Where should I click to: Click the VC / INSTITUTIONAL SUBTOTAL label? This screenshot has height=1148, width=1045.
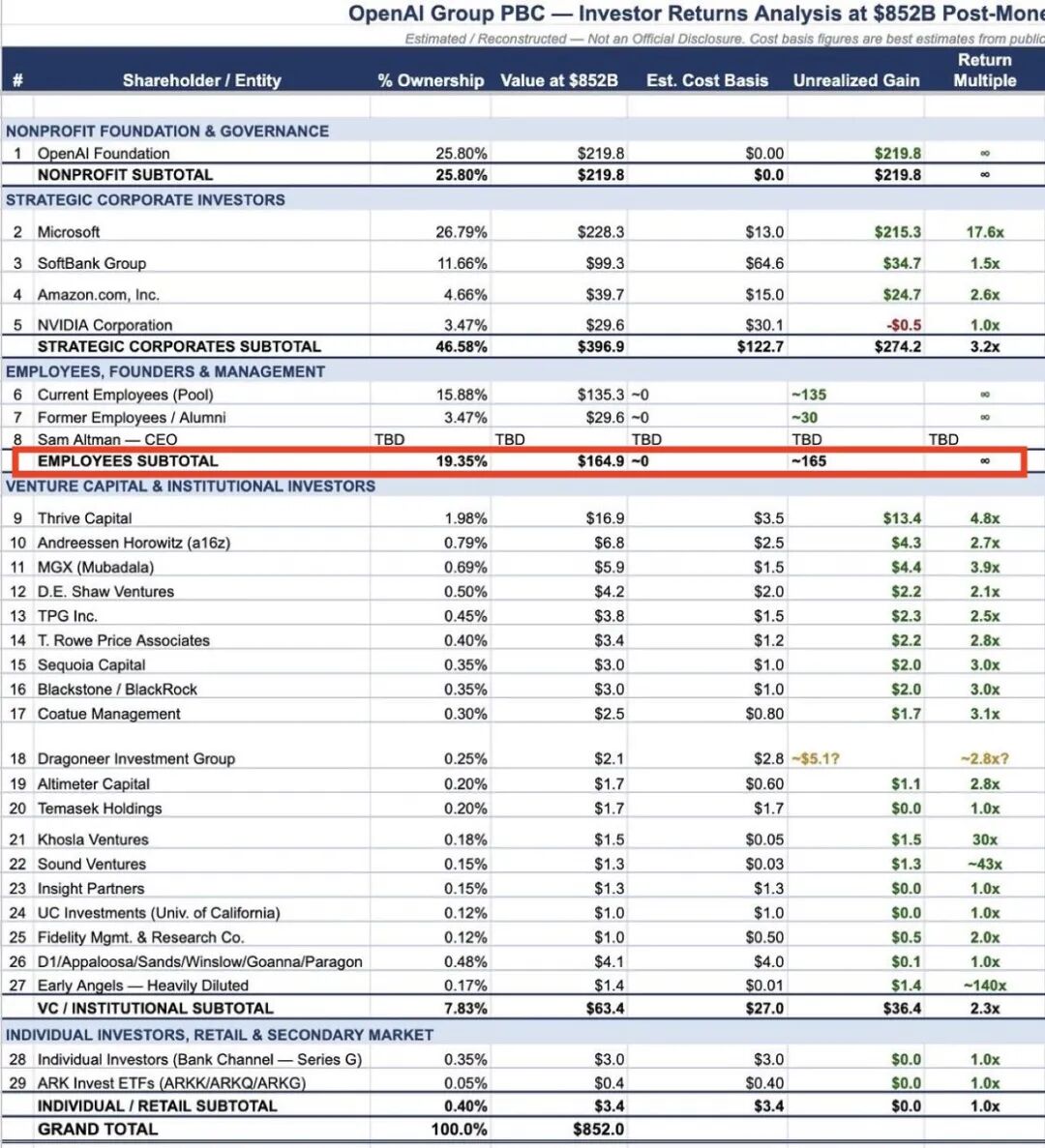click(x=155, y=1008)
